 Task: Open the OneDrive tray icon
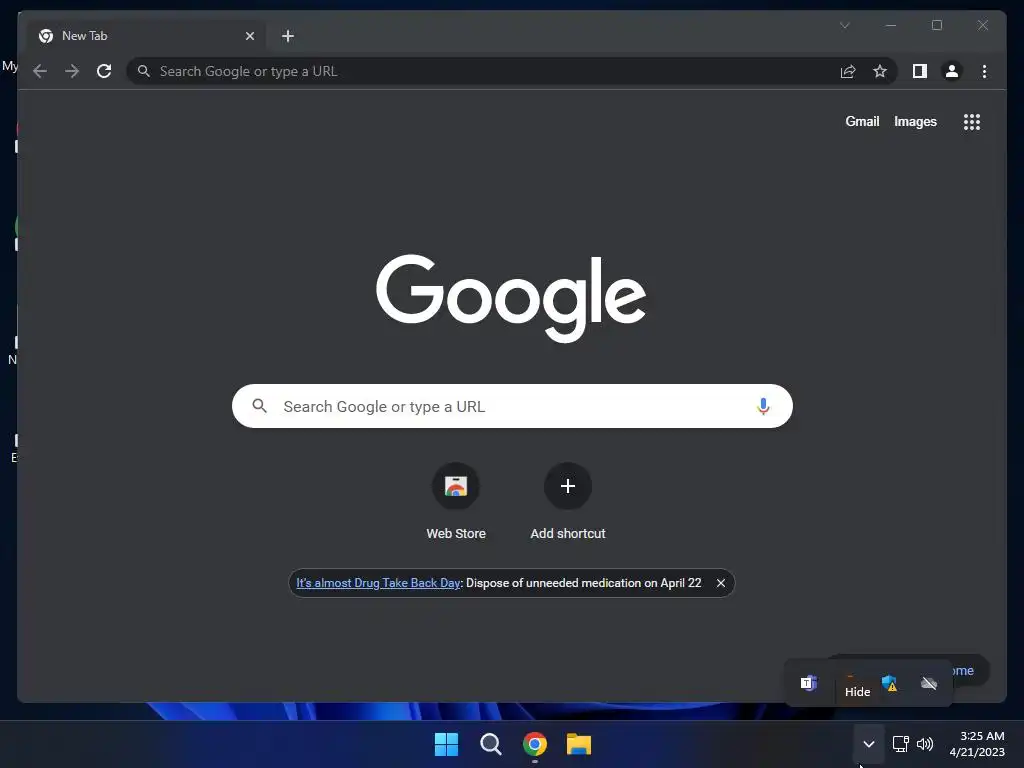(x=929, y=683)
